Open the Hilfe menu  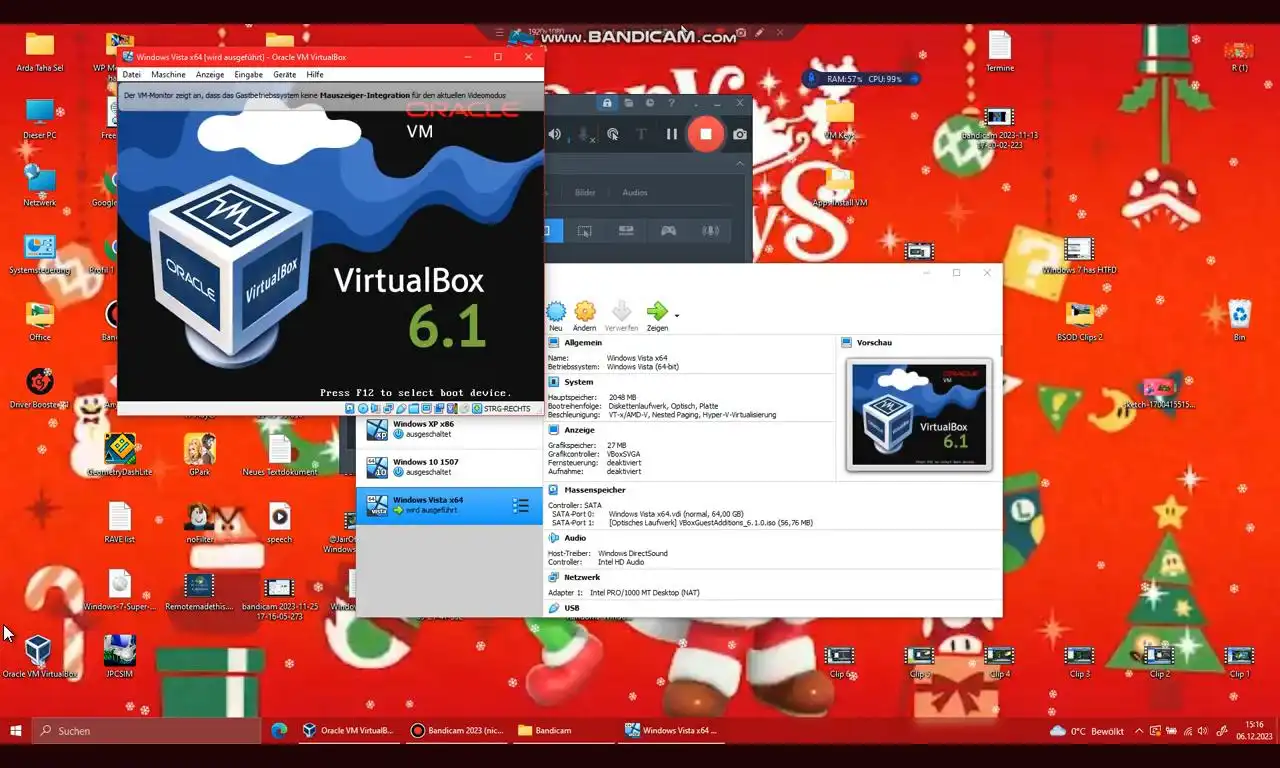point(315,75)
